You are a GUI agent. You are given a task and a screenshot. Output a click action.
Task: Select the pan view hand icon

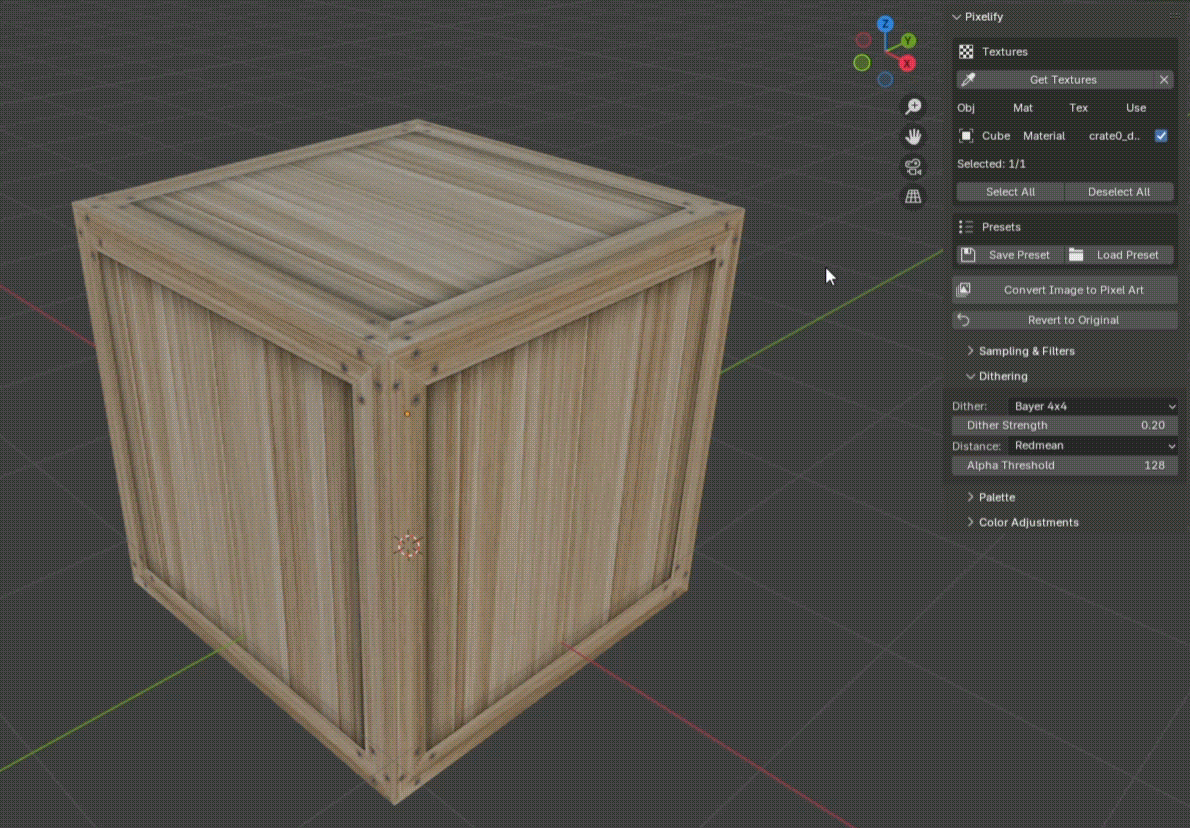click(x=913, y=137)
